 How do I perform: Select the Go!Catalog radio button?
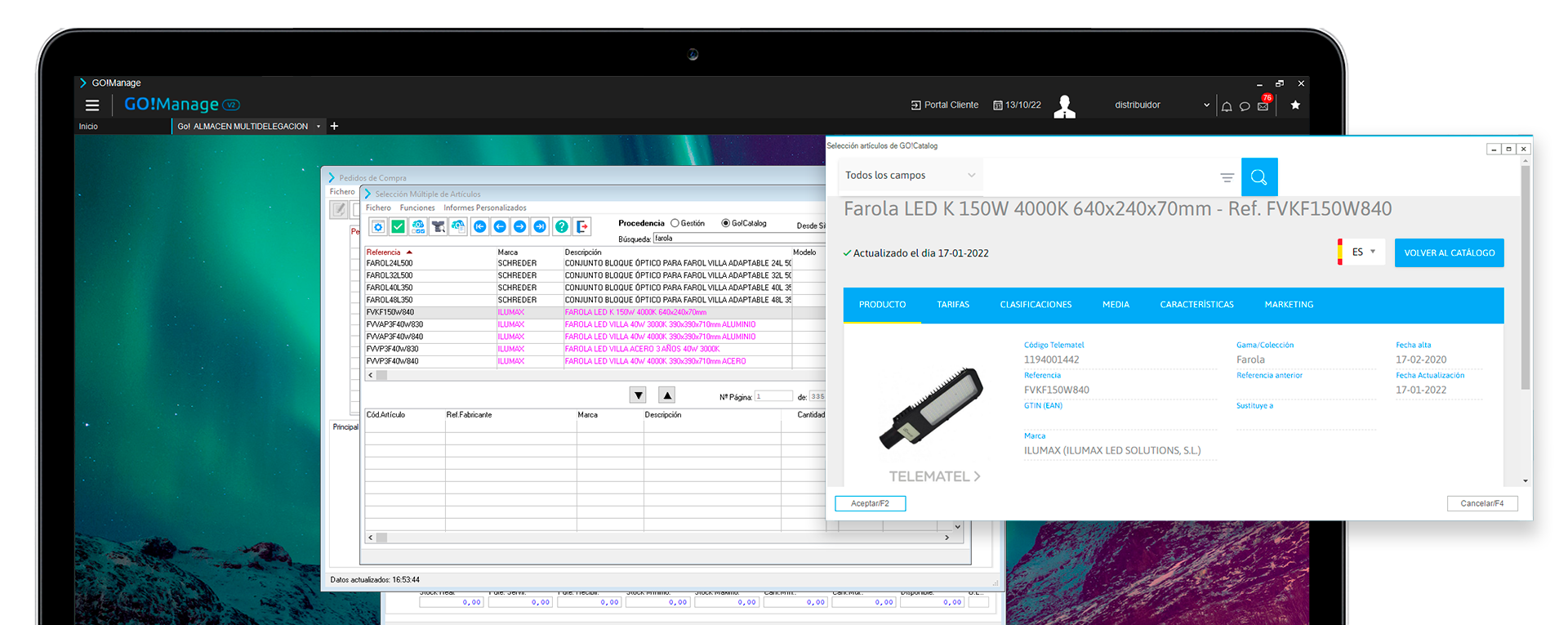point(725,223)
